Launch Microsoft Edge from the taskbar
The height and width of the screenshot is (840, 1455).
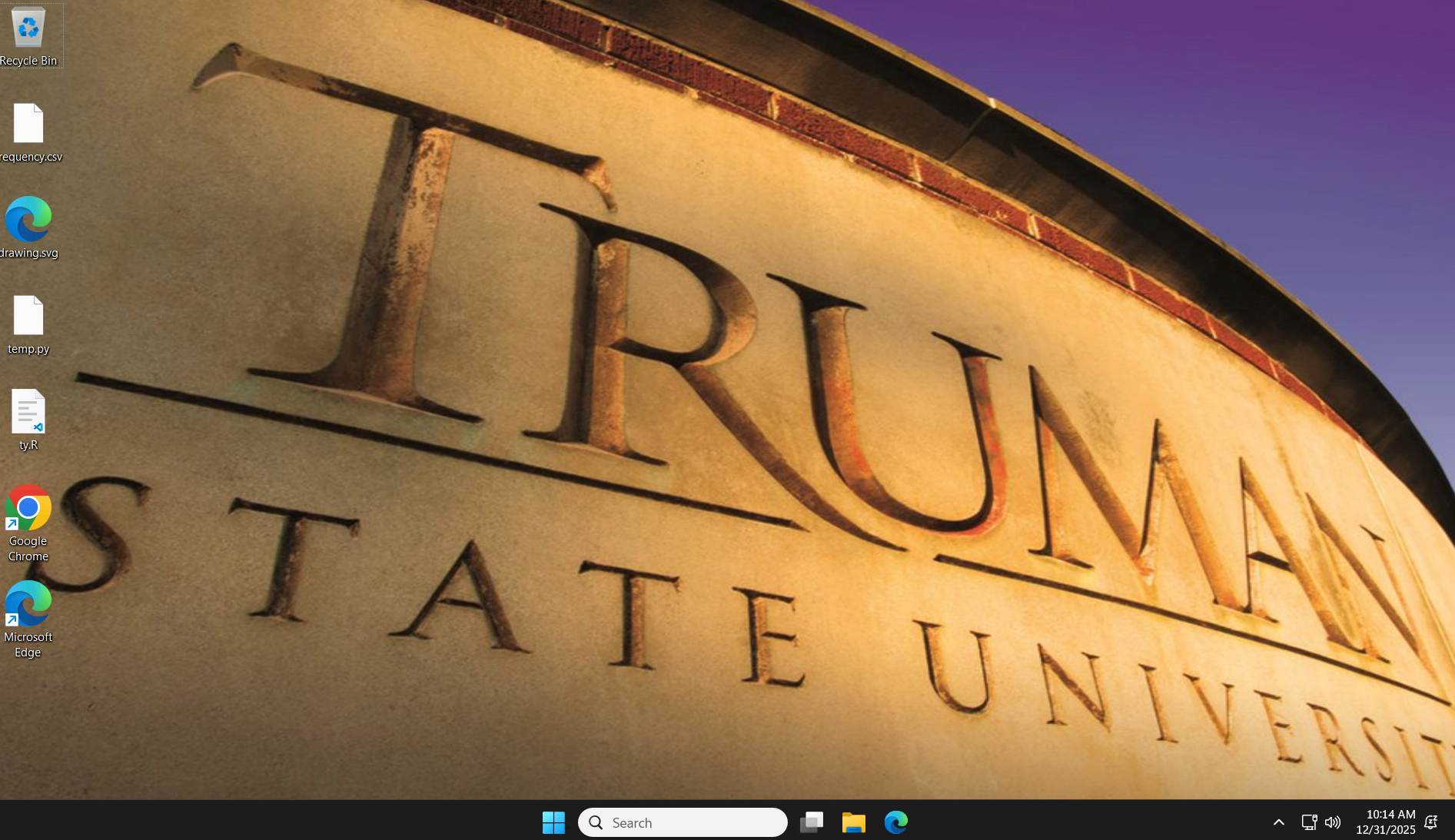pos(895,822)
